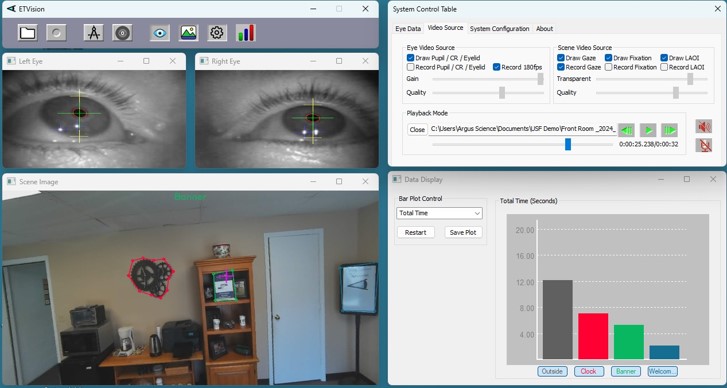Play the recorded video
The height and width of the screenshot is (388, 727).
[x=648, y=130]
